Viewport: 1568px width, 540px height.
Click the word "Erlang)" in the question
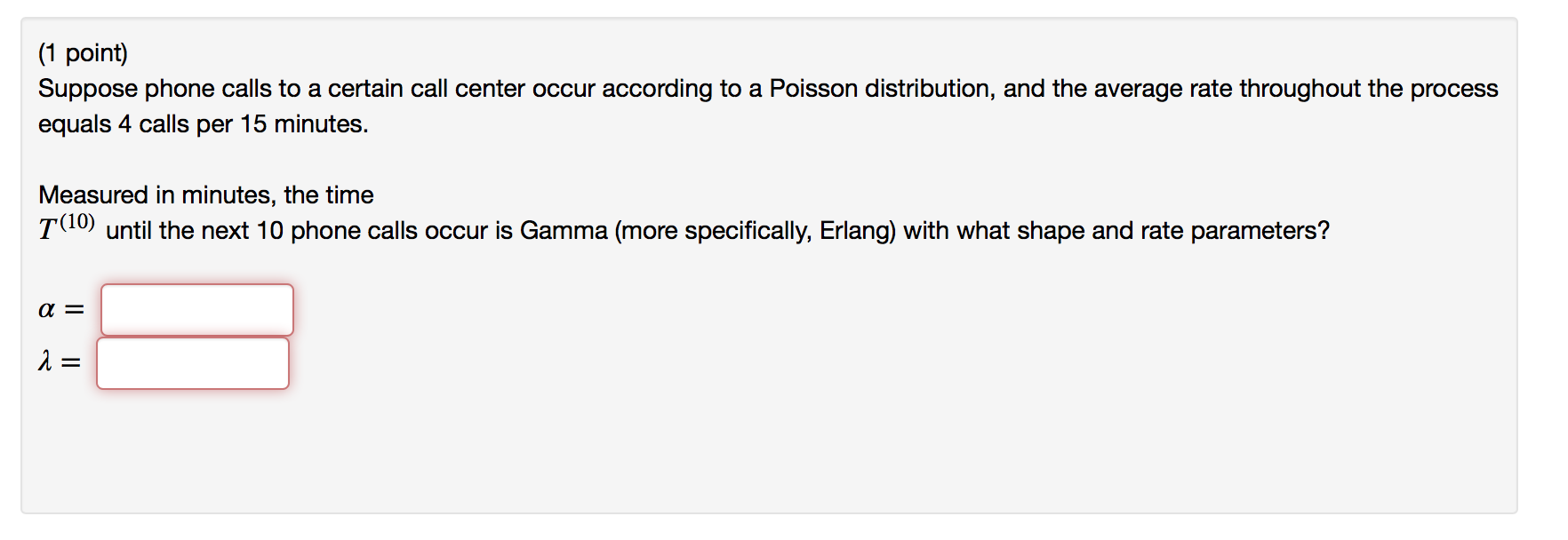click(858, 231)
